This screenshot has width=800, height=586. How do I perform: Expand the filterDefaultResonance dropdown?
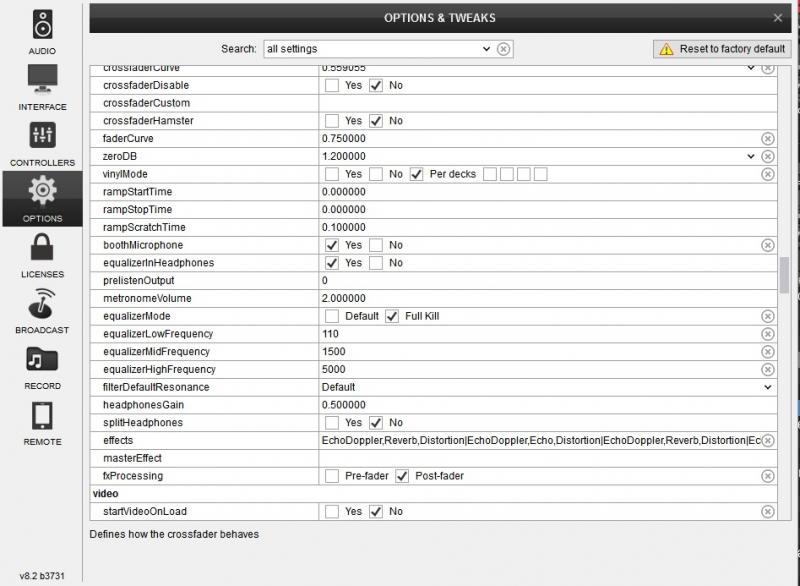[x=767, y=387]
